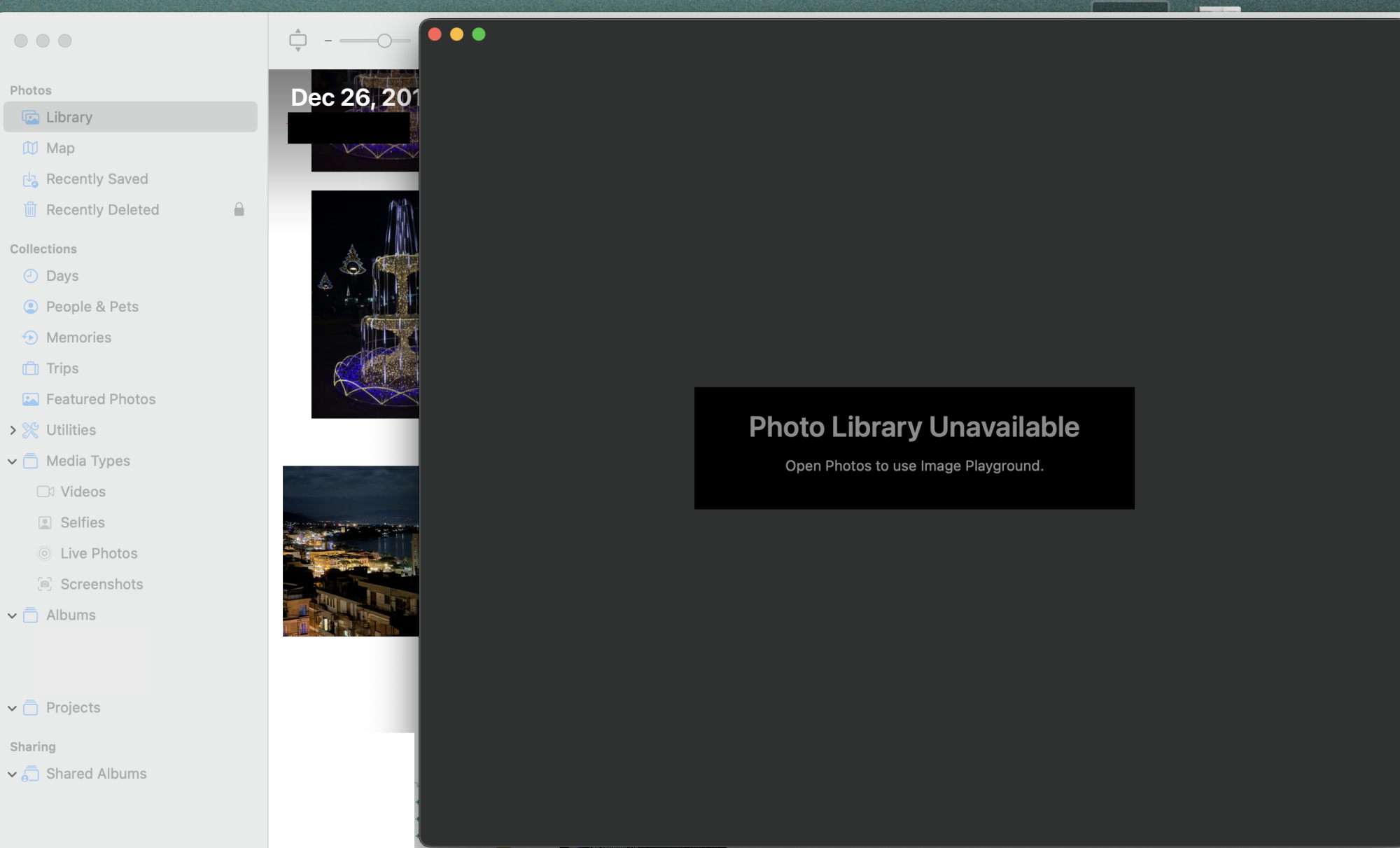The image size is (1400, 848).
Task: Click the zoom out minus button
Action: pos(328,41)
